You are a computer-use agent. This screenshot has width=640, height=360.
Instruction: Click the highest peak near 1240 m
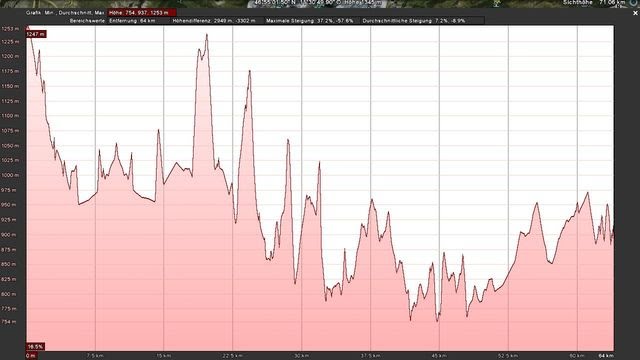pos(207,35)
